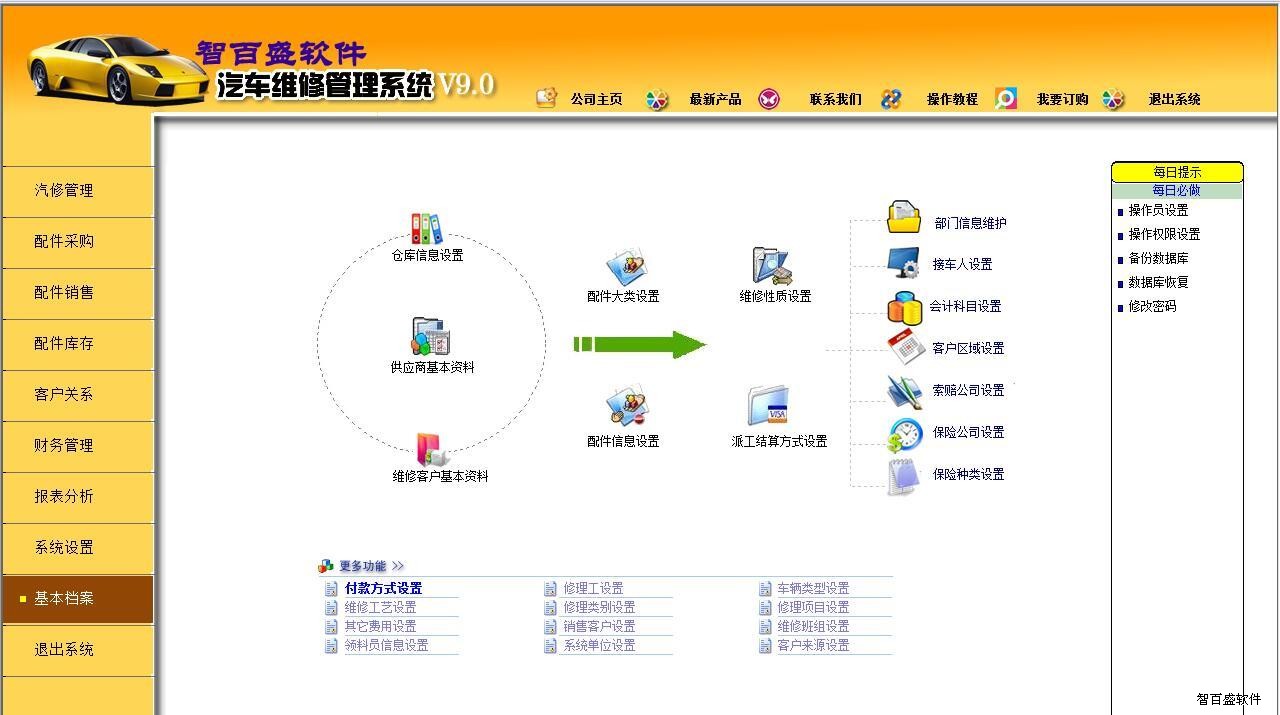Screen dimensions: 1280x715
Task: Click 退出系统 in the sidebar
Action: pyautogui.click(x=77, y=650)
